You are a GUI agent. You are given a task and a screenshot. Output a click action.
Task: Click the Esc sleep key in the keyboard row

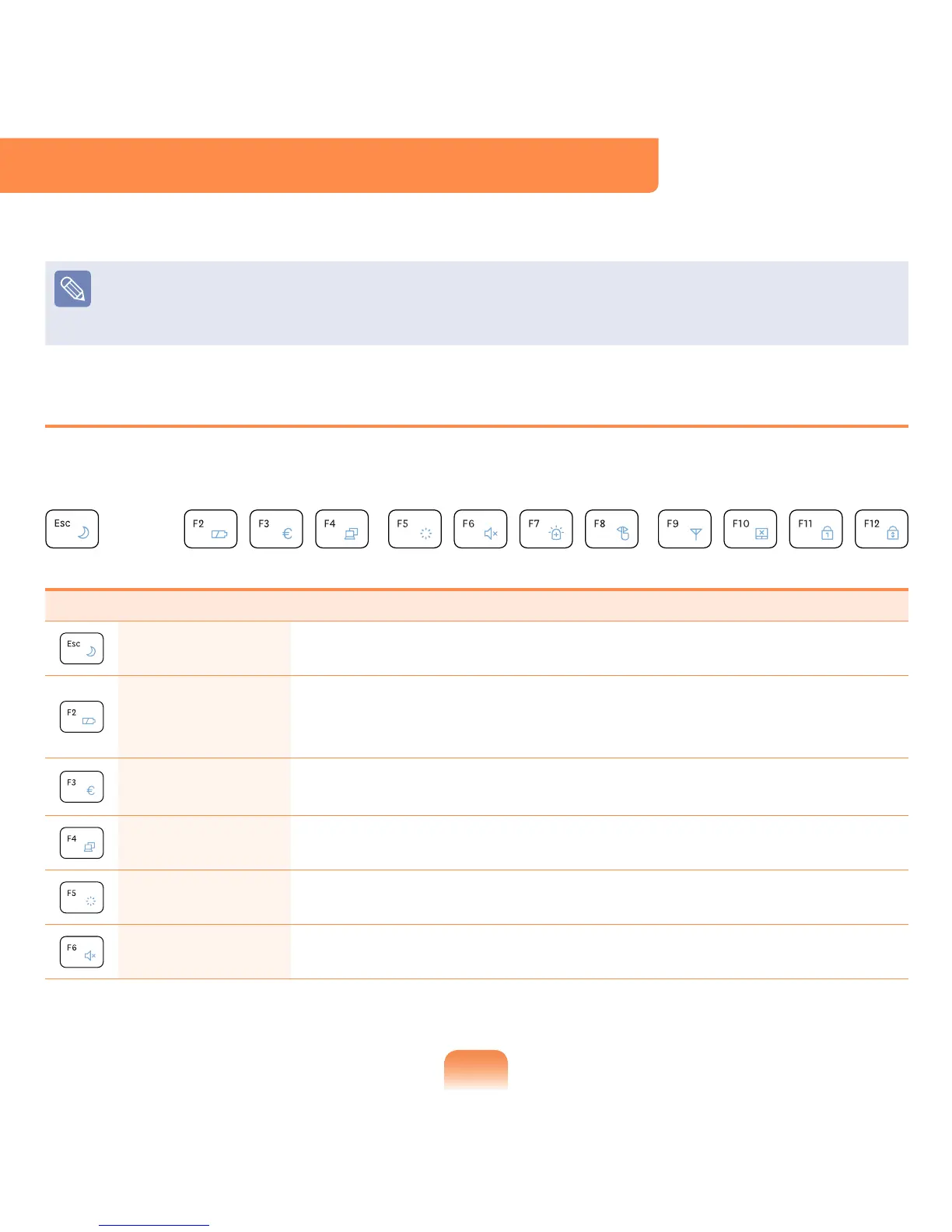point(72,529)
